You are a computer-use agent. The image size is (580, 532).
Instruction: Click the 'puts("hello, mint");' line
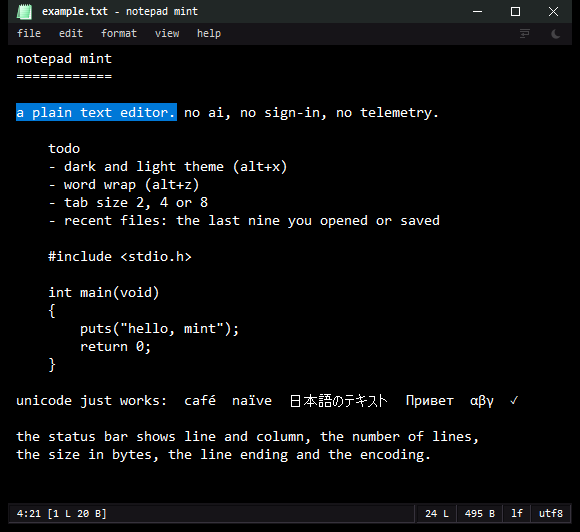[x=160, y=329]
